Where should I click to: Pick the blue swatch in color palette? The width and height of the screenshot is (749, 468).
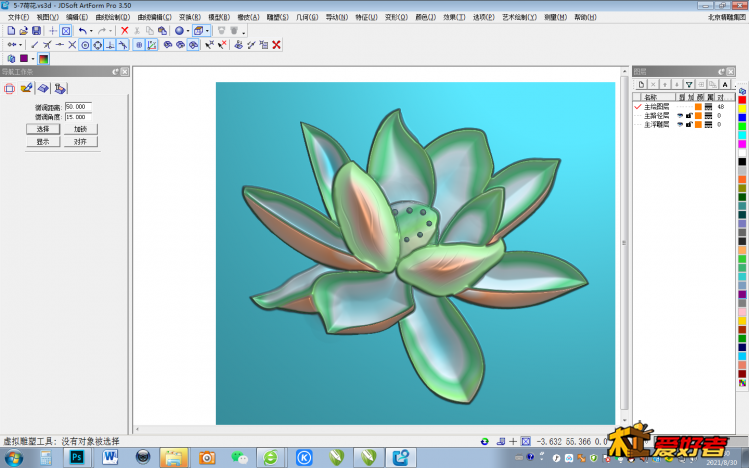tap(742, 117)
